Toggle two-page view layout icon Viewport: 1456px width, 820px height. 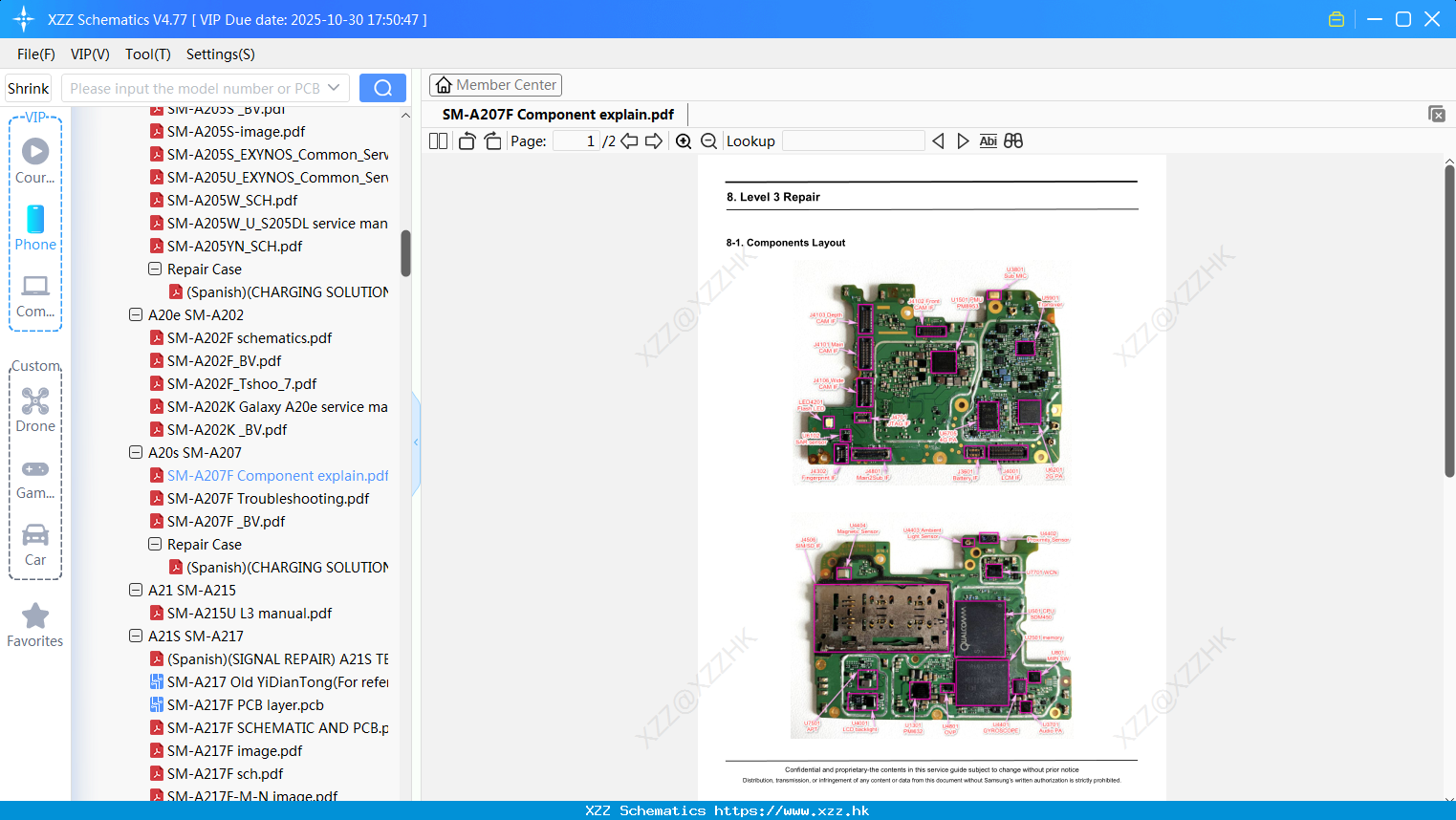pyautogui.click(x=438, y=140)
